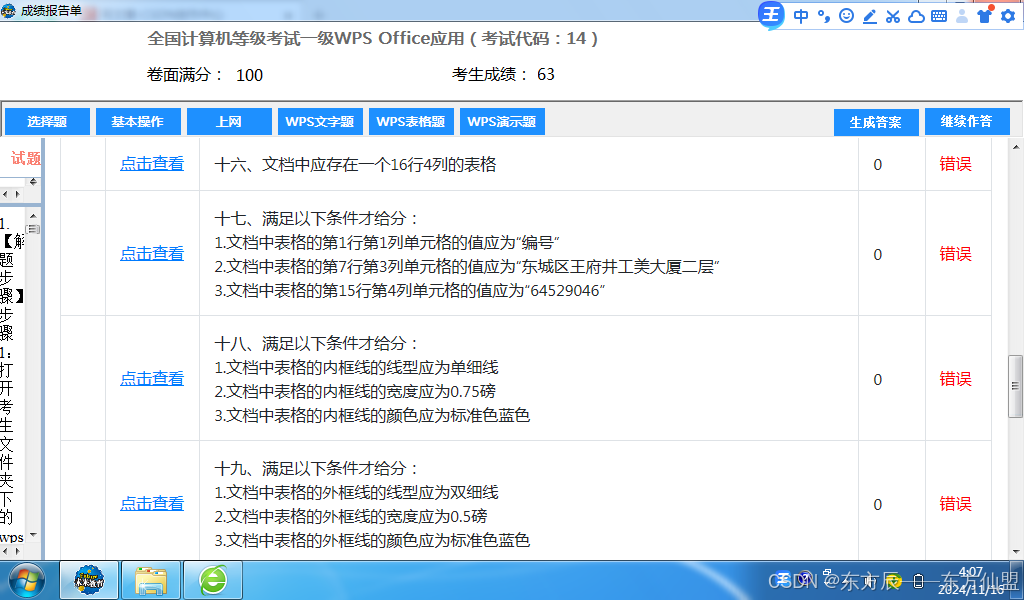Click the line mentioning 东城区王府井工美大厦二层

click(x=467, y=266)
